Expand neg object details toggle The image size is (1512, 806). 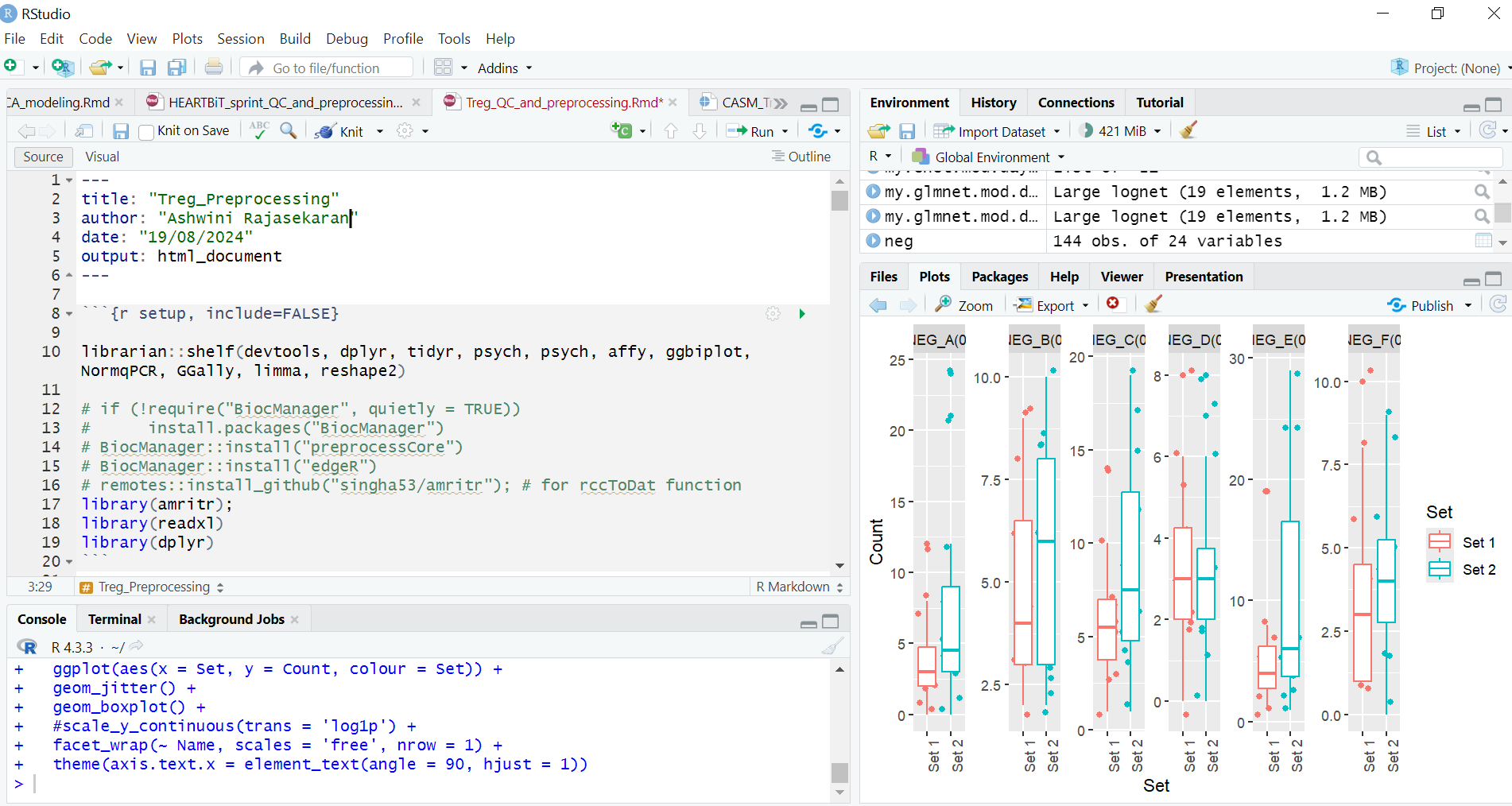point(873,241)
